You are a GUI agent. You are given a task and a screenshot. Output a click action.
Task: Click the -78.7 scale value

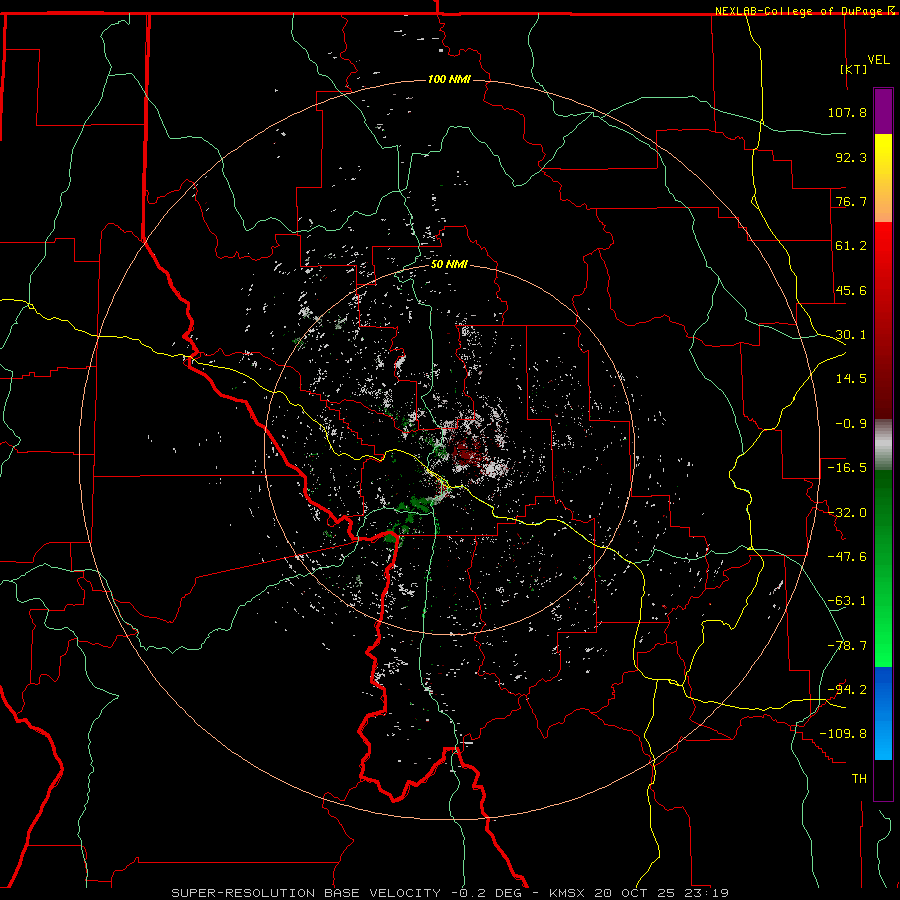pyautogui.click(x=847, y=646)
